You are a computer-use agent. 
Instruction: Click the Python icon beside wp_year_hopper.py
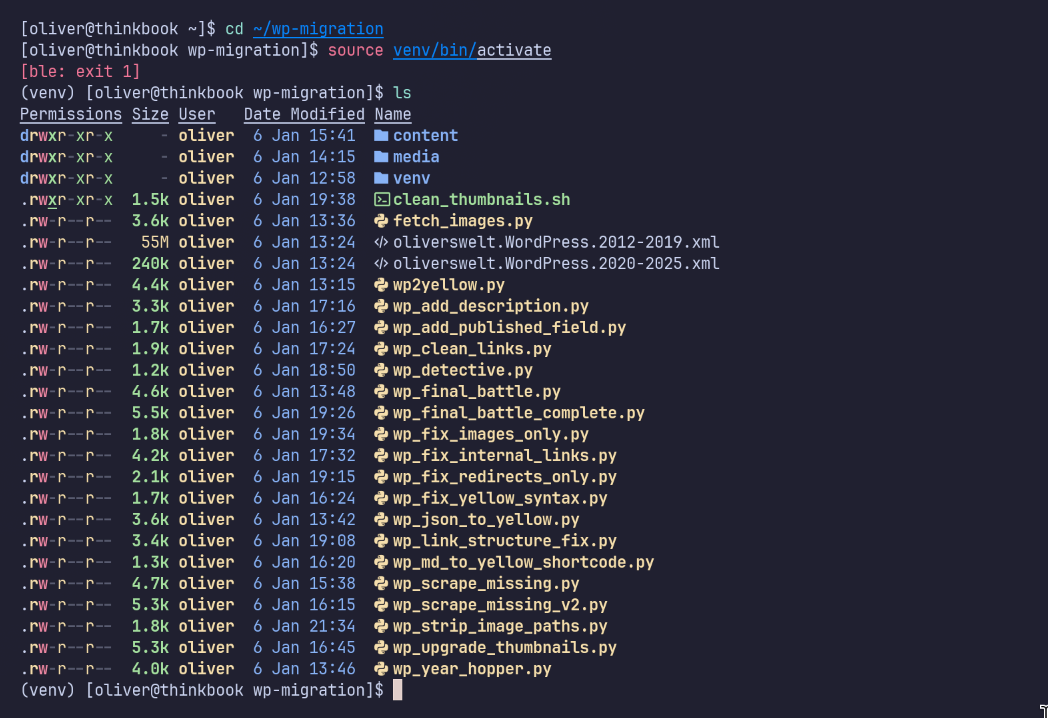coord(381,669)
